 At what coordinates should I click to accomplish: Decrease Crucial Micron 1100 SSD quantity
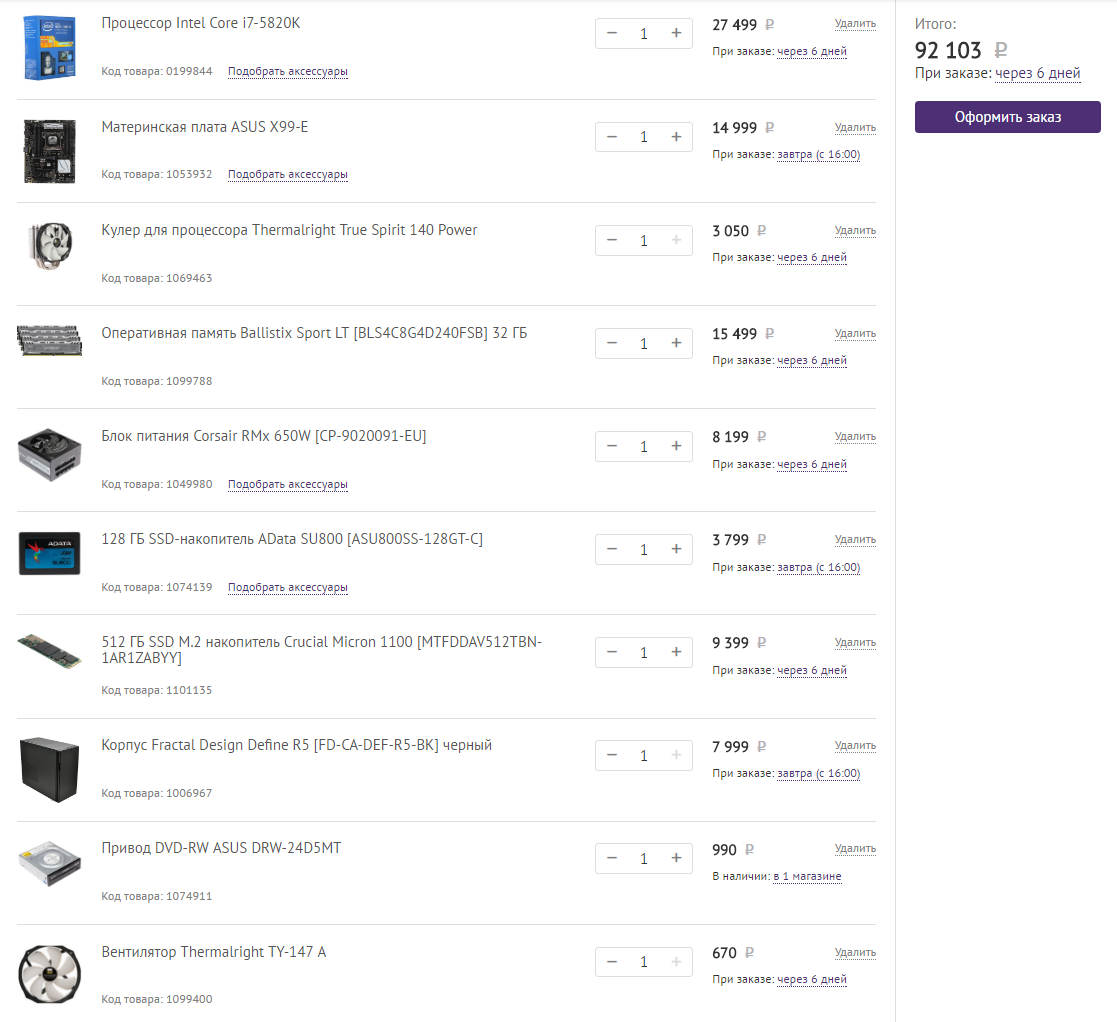pyautogui.click(x=612, y=652)
